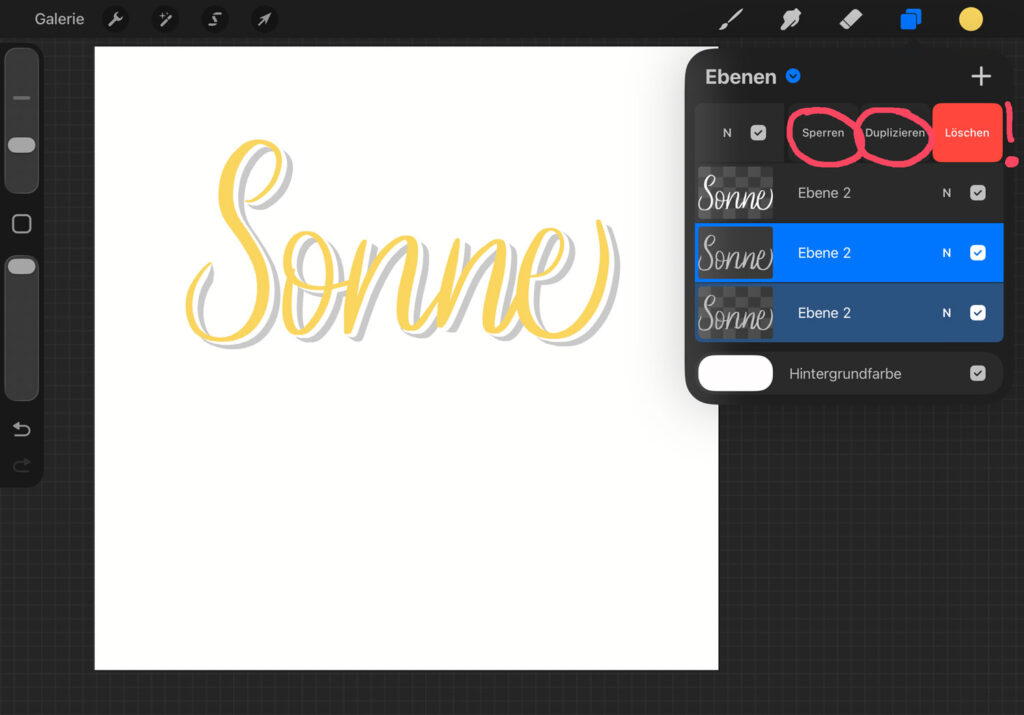Viewport: 1024px width, 715px height.
Task: Close the Layers panel via layers icon
Action: click(x=910, y=19)
